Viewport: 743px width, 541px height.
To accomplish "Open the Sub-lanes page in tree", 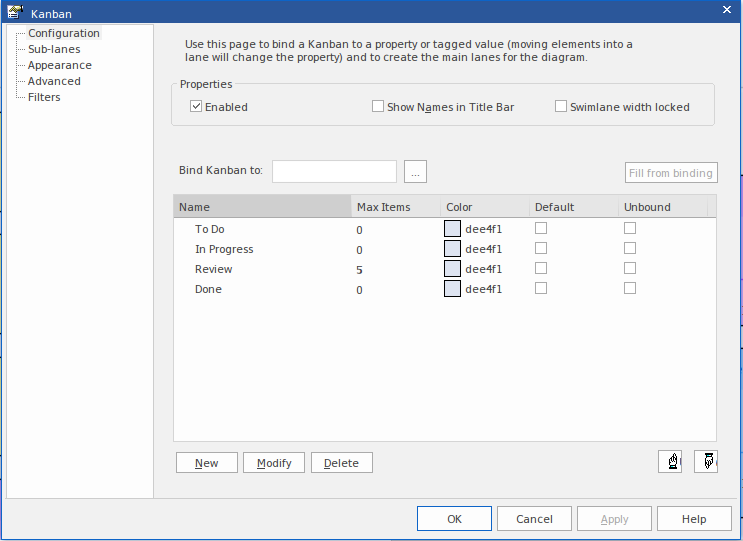I will point(54,49).
